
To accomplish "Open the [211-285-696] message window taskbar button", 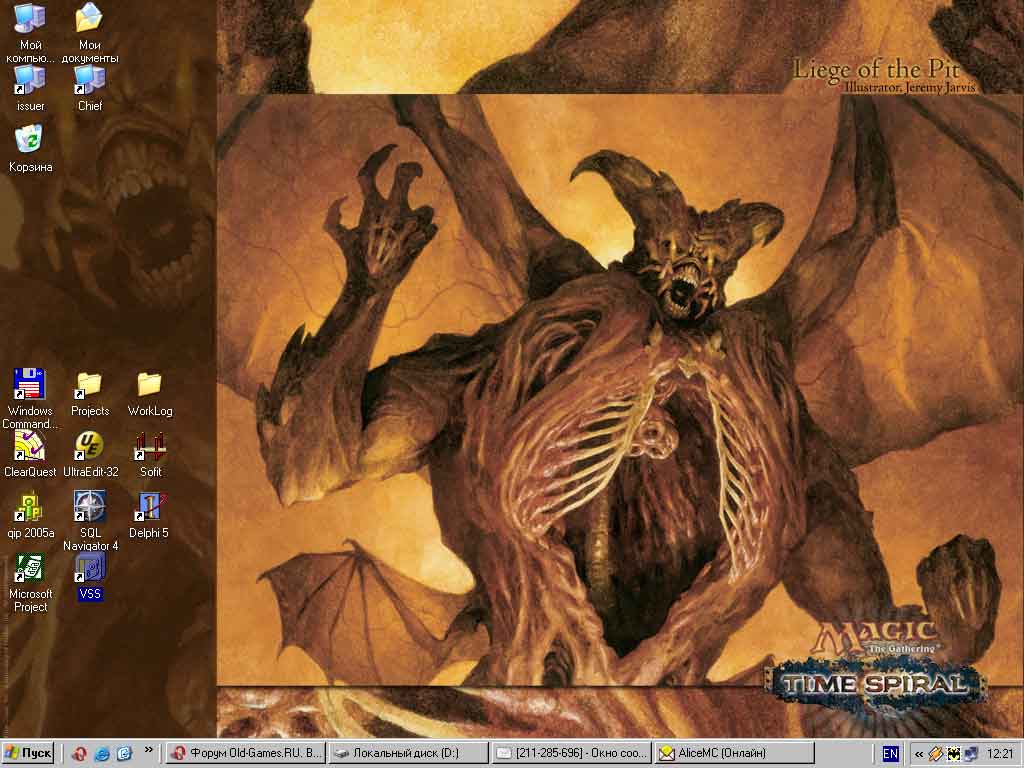I will pyautogui.click(x=571, y=753).
